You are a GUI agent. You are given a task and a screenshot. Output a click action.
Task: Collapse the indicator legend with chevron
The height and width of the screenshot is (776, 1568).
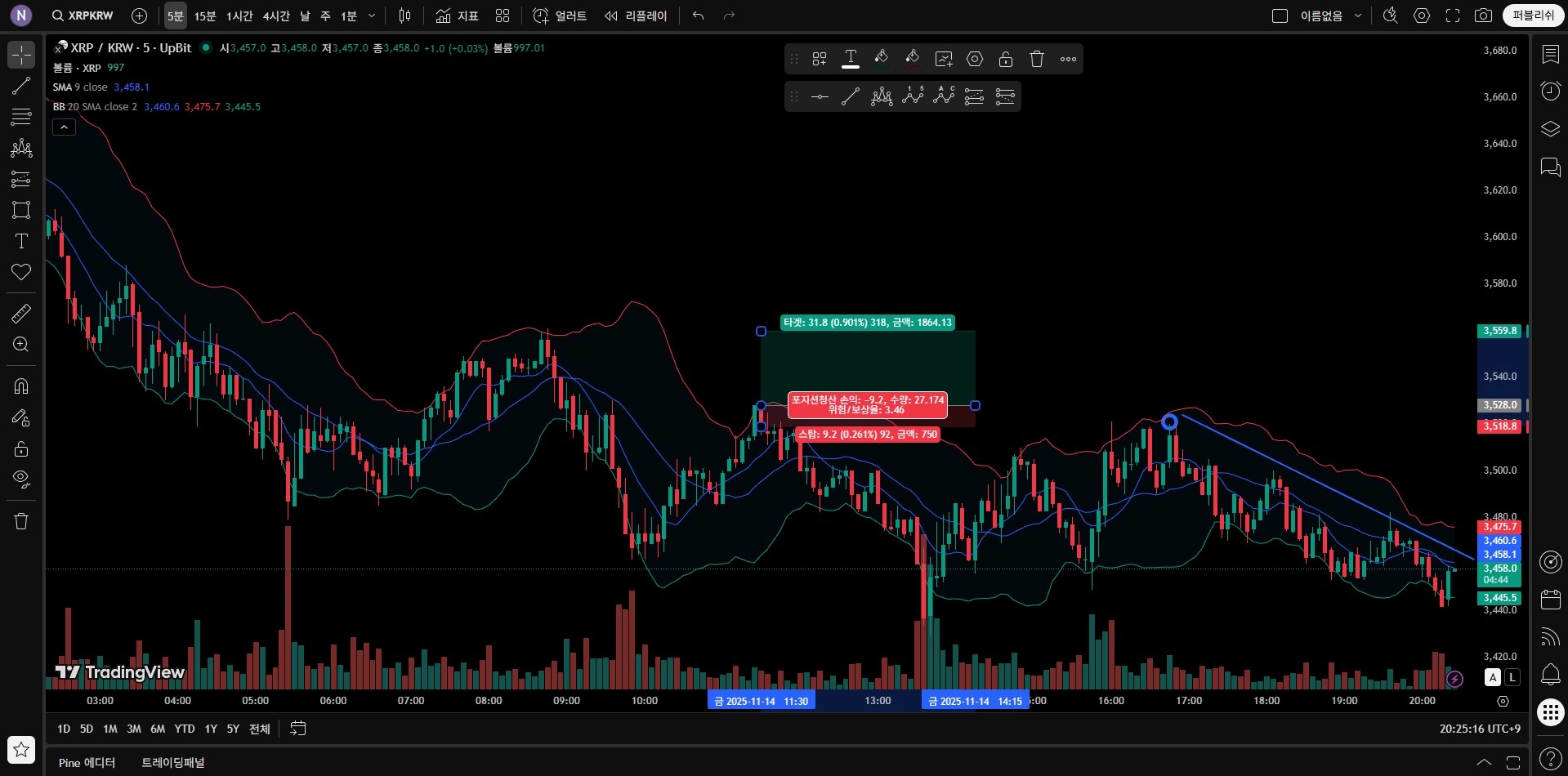click(x=64, y=127)
